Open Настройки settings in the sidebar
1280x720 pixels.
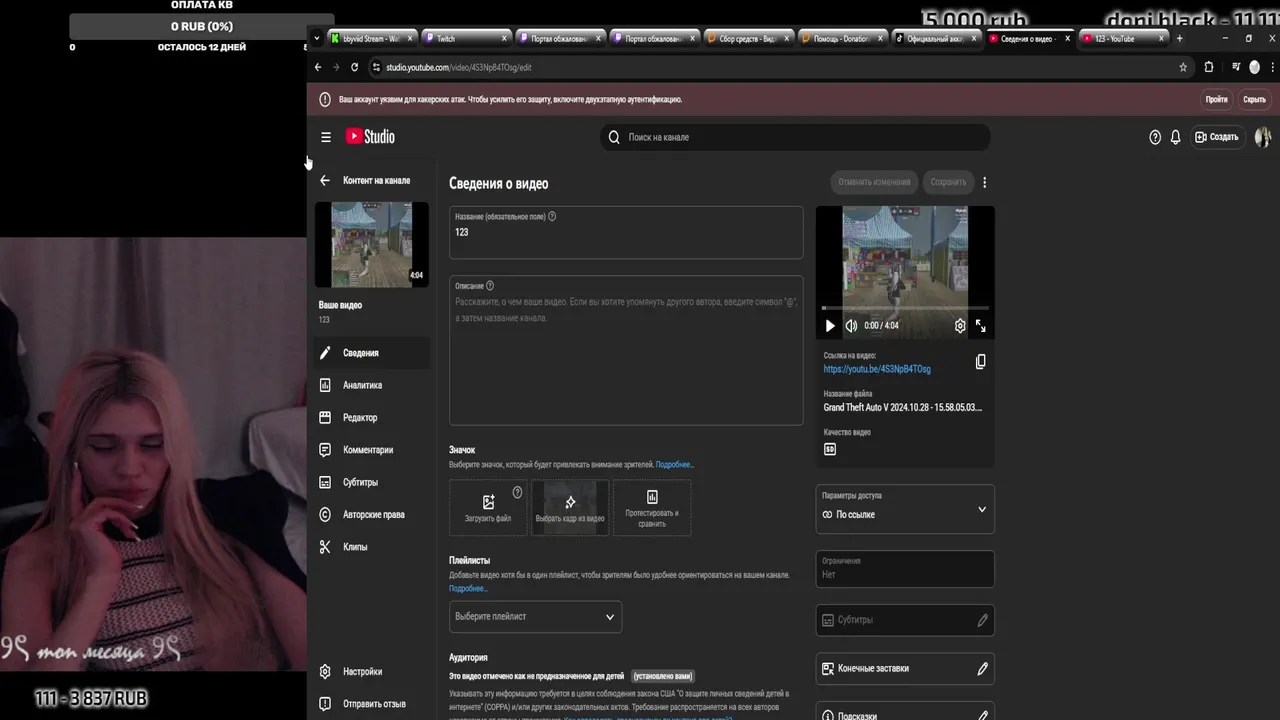372,672
